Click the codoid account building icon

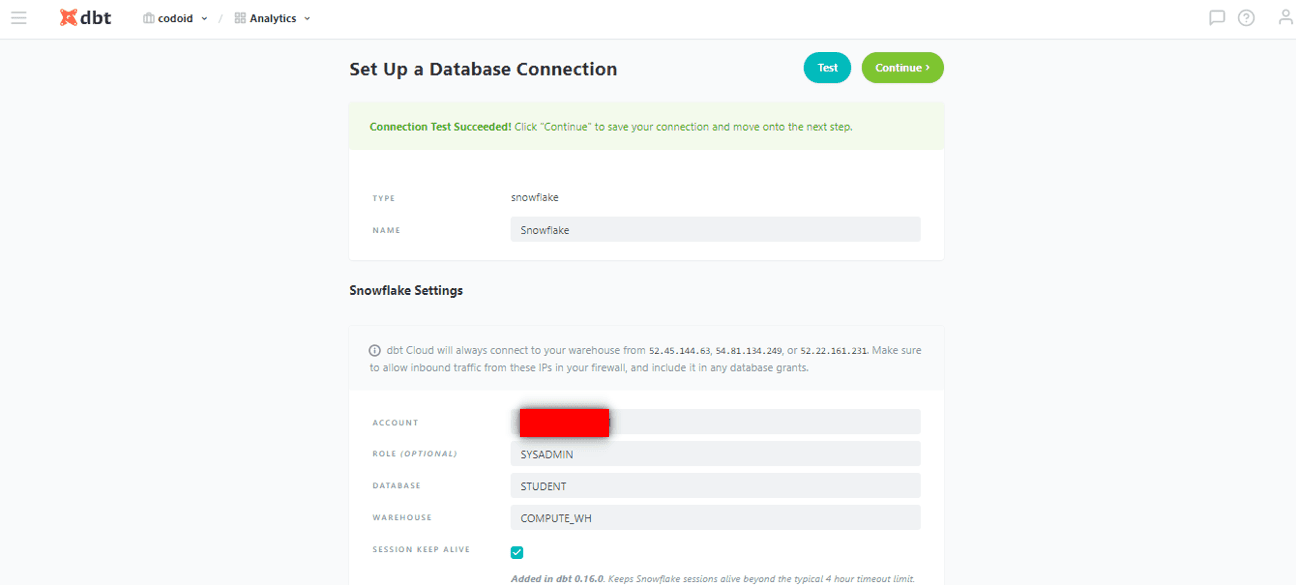click(x=149, y=18)
